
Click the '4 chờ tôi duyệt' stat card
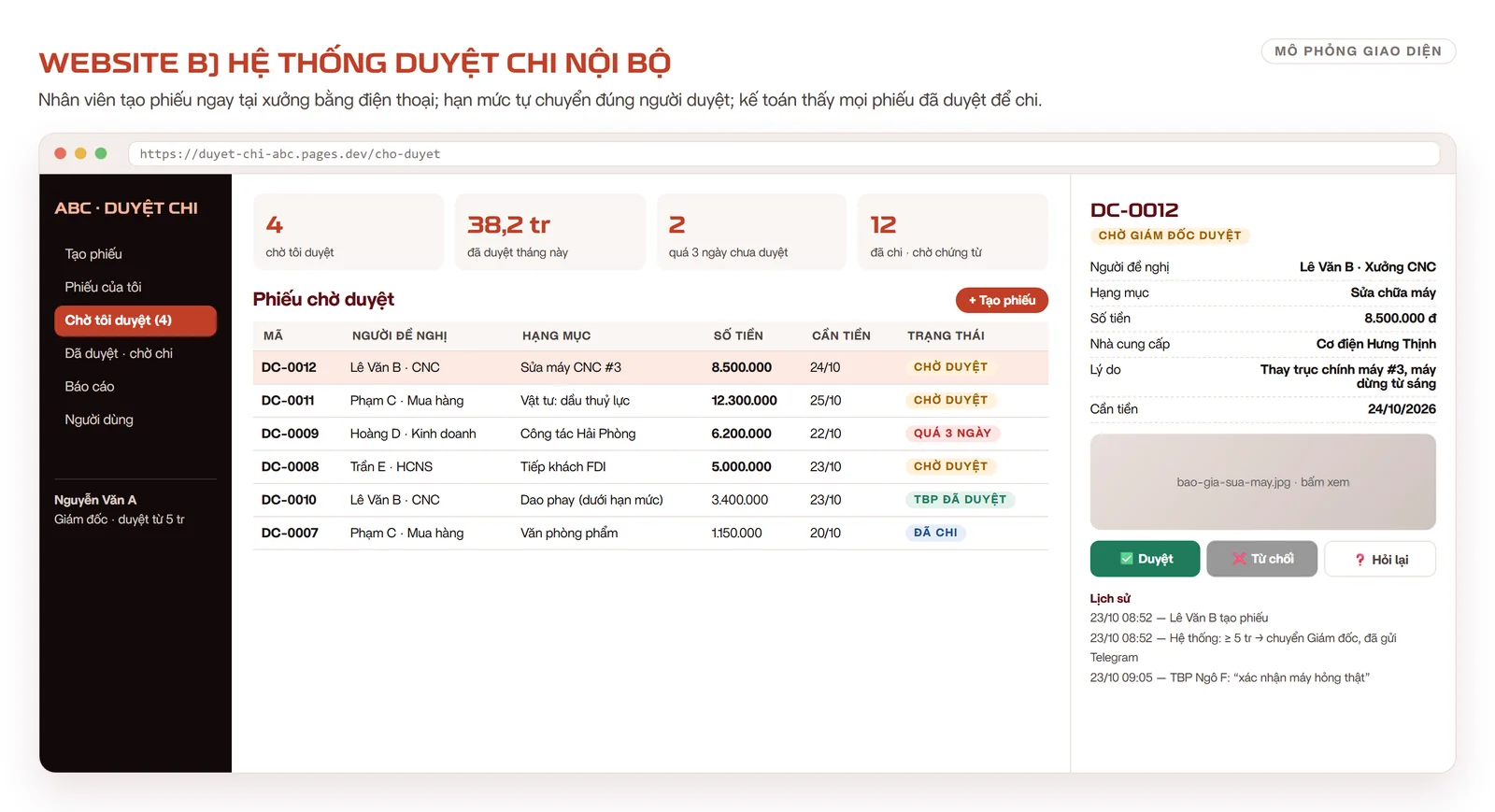pyautogui.click(x=349, y=232)
